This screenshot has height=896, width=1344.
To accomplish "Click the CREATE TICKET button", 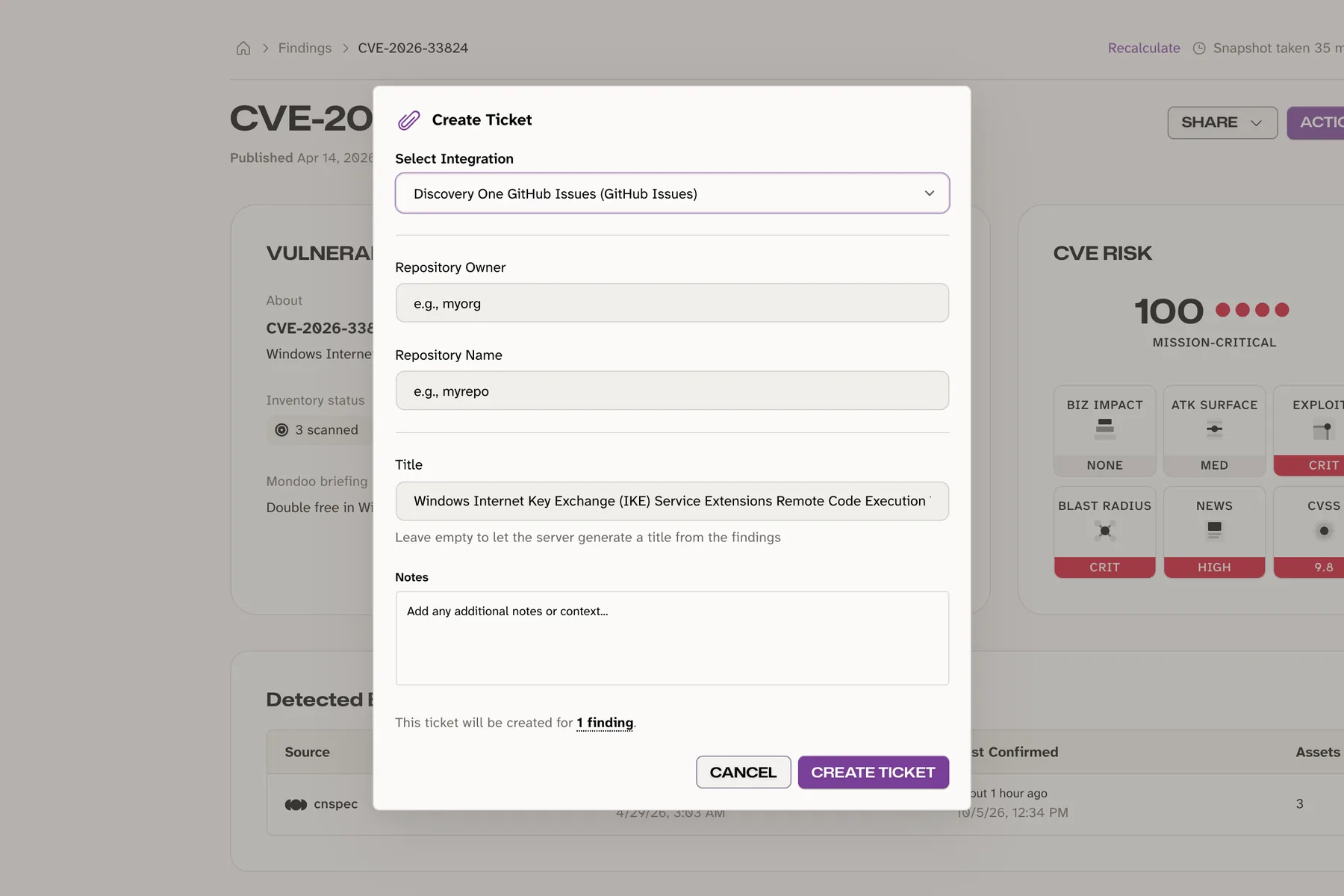I will [873, 772].
